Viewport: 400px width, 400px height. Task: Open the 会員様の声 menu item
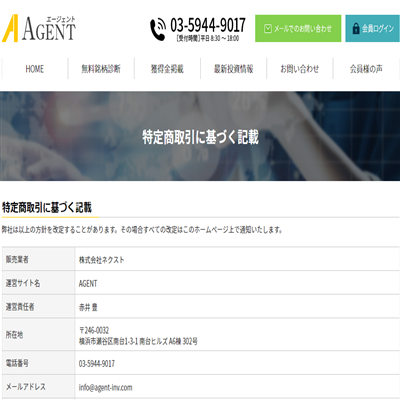pos(366,69)
